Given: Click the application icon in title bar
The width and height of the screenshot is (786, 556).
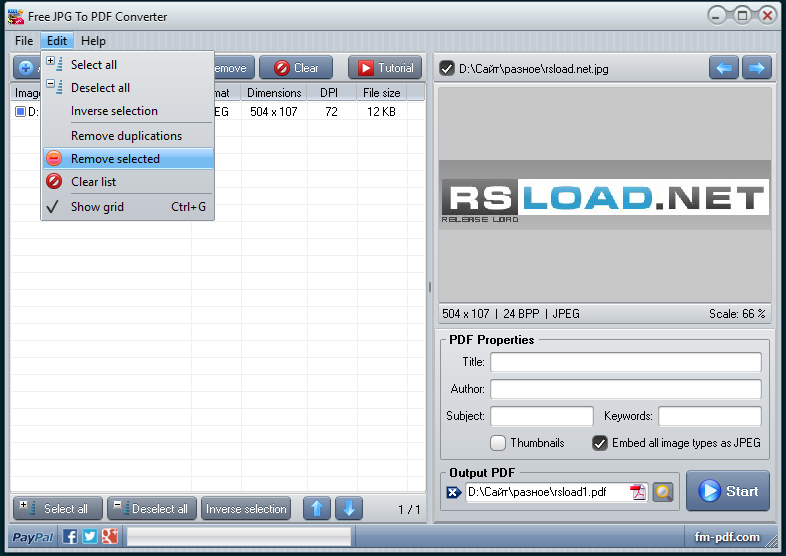Looking at the screenshot, I should [x=16, y=17].
